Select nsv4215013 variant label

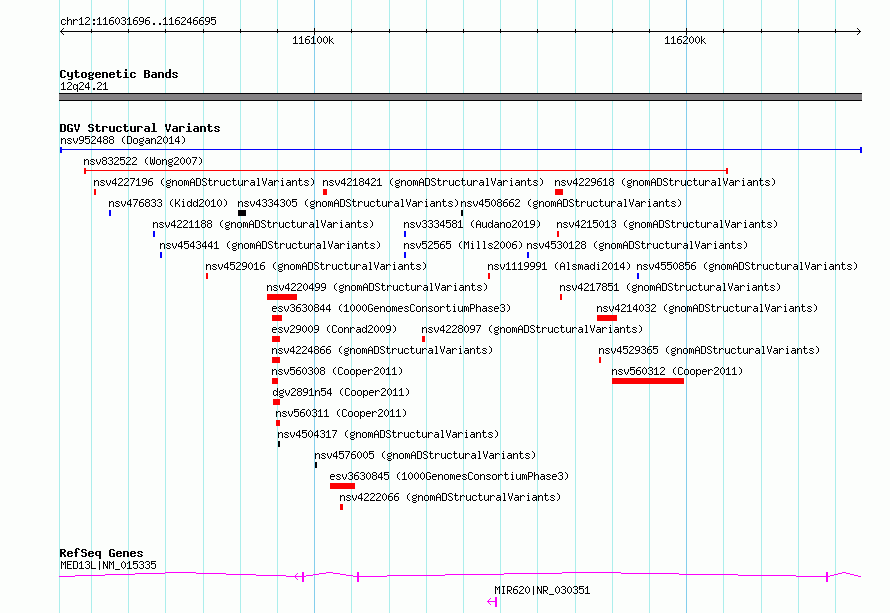(667, 224)
